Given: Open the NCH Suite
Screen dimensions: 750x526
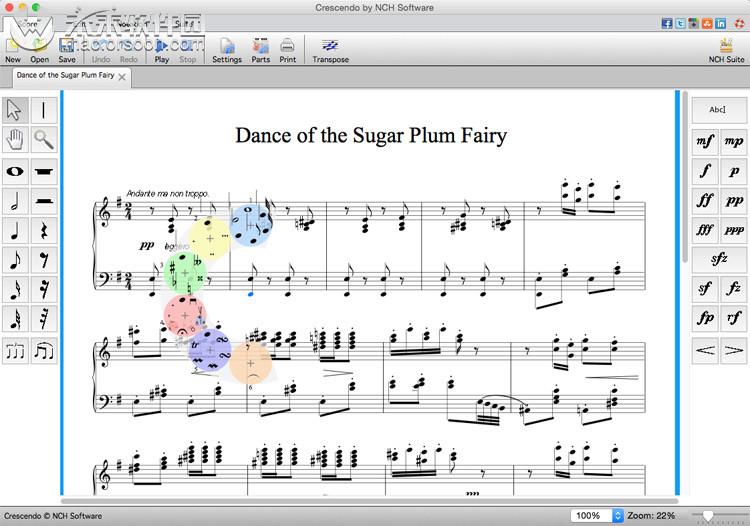Looking at the screenshot, I should coord(726,51).
